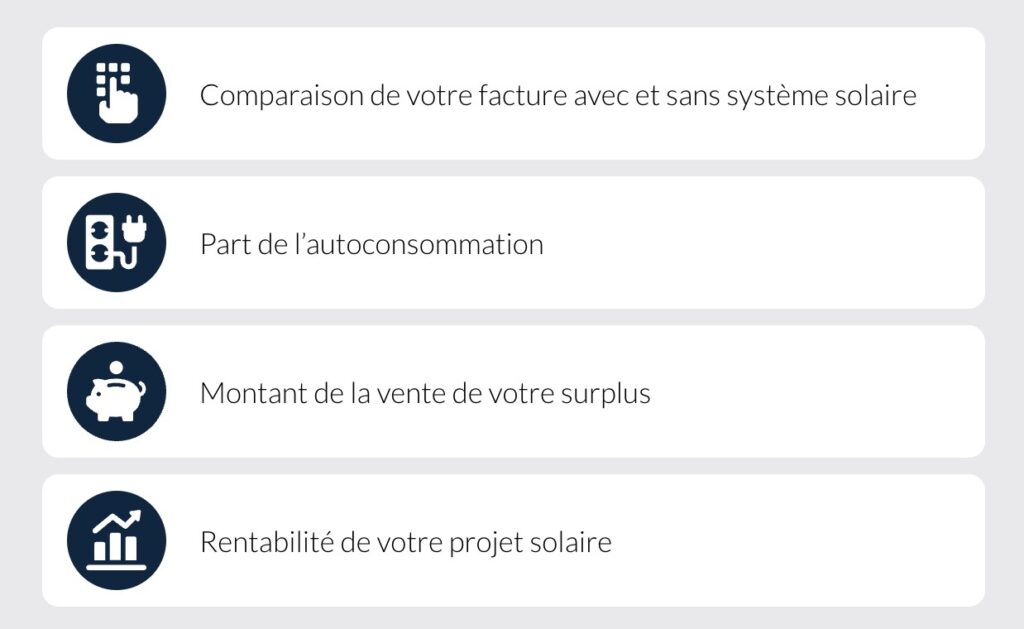Click the growth bar chart icon
1024x629 pixels.
click(x=116, y=540)
